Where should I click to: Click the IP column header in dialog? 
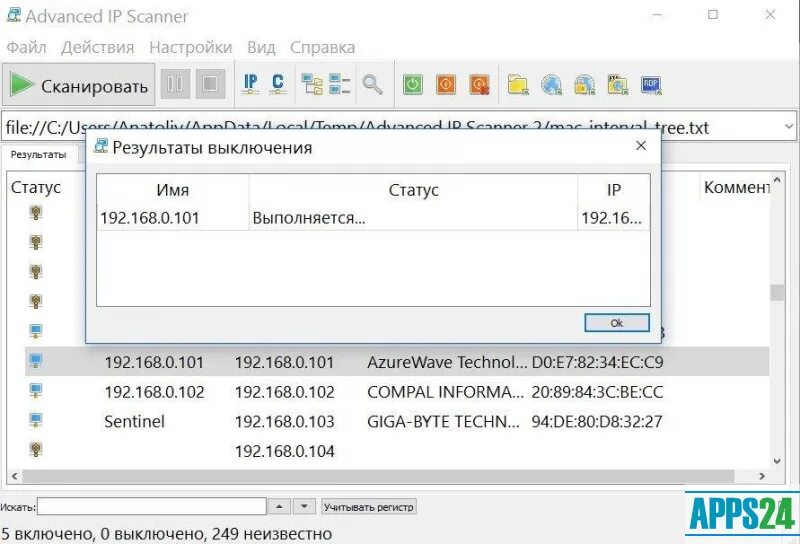point(614,190)
